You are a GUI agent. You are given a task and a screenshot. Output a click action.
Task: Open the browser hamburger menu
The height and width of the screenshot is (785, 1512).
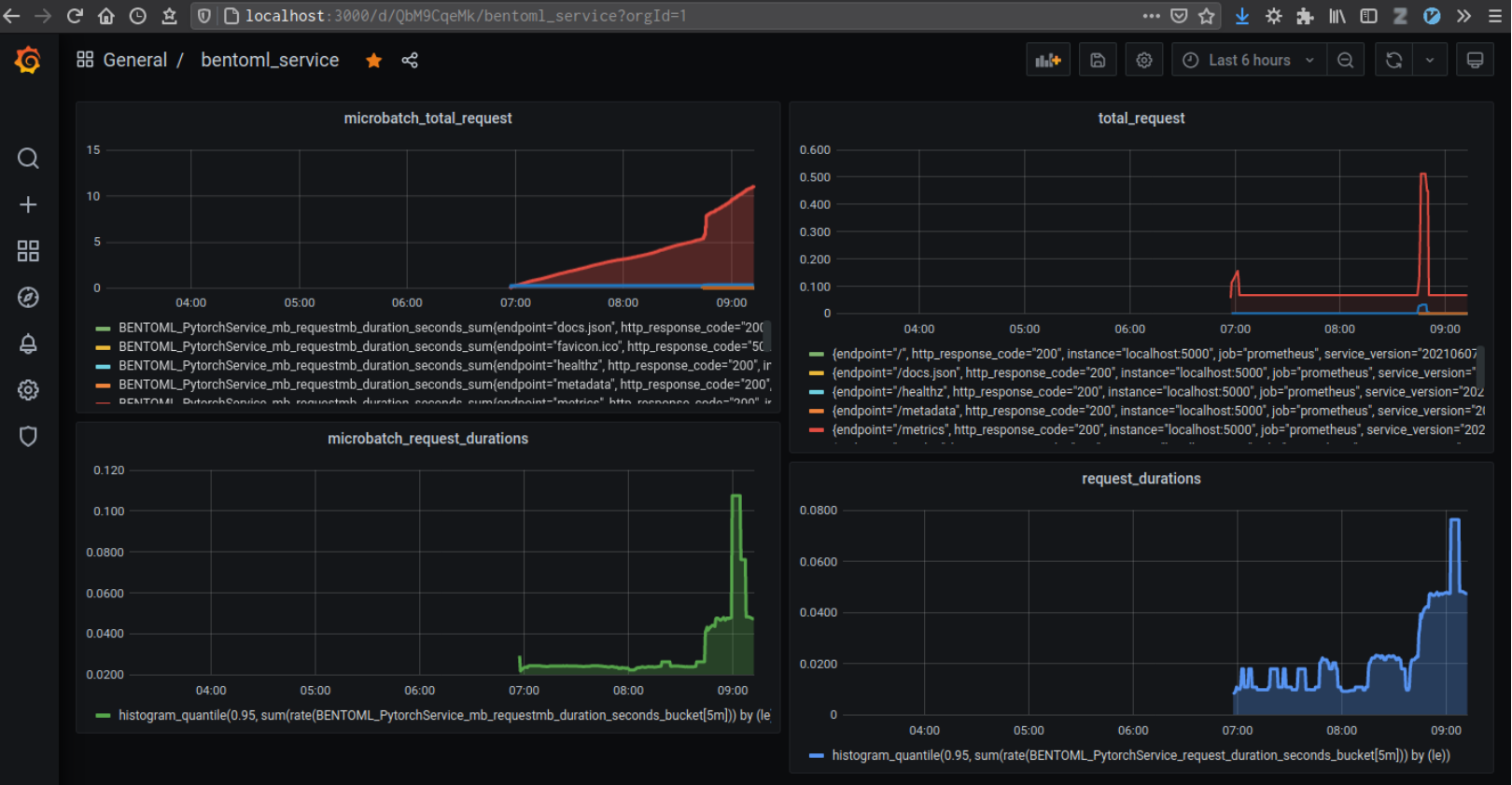coord(1494,16)
